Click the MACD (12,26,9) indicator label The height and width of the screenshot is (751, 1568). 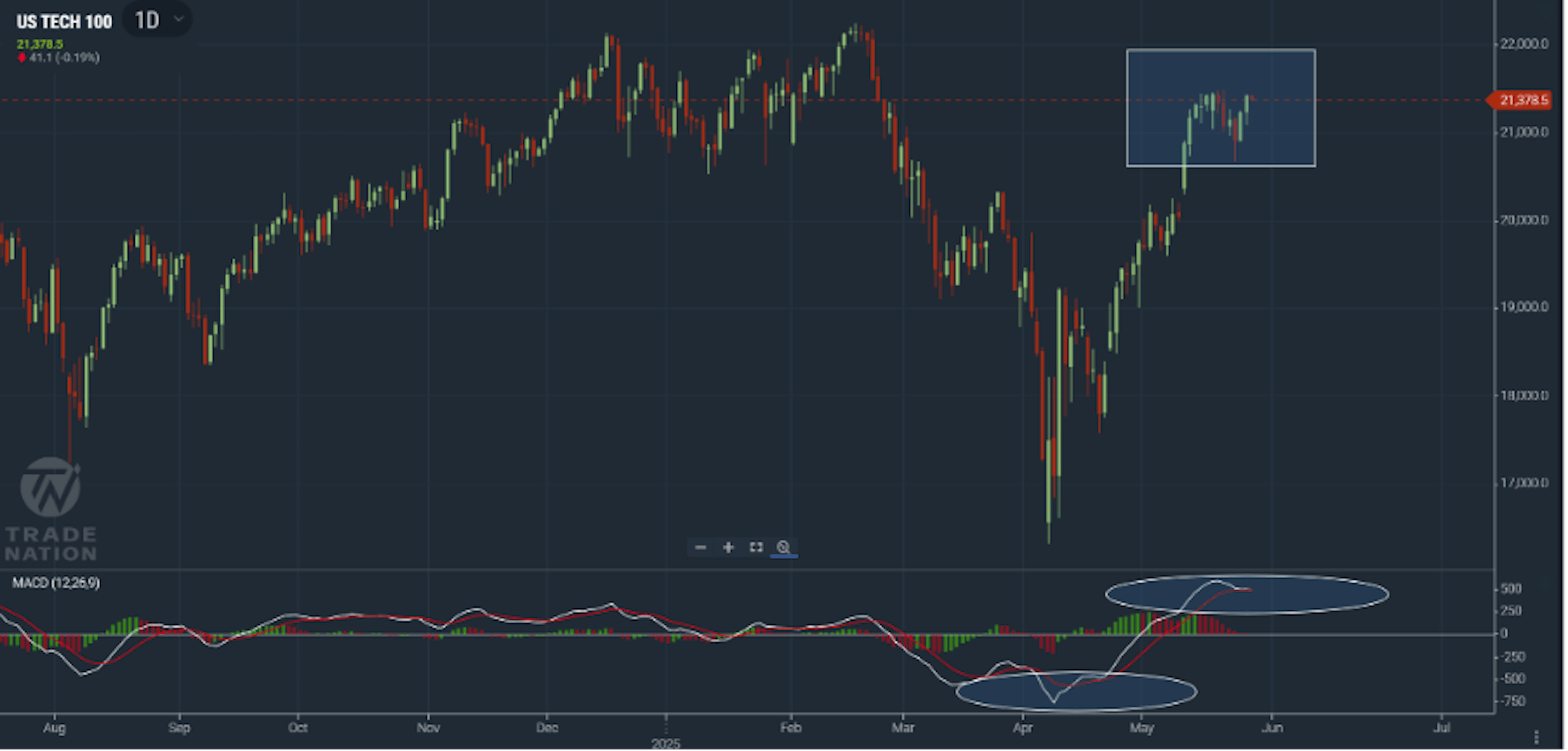(x=56, y=583)
